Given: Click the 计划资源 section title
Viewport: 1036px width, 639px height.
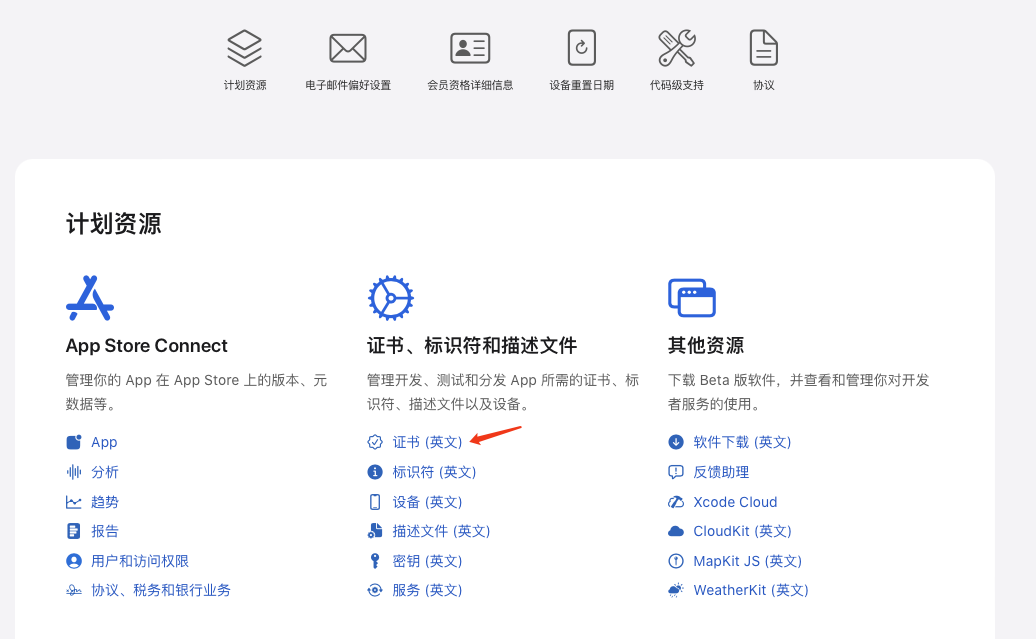Looking at the screenshot, I should click(x=113, y=223).
